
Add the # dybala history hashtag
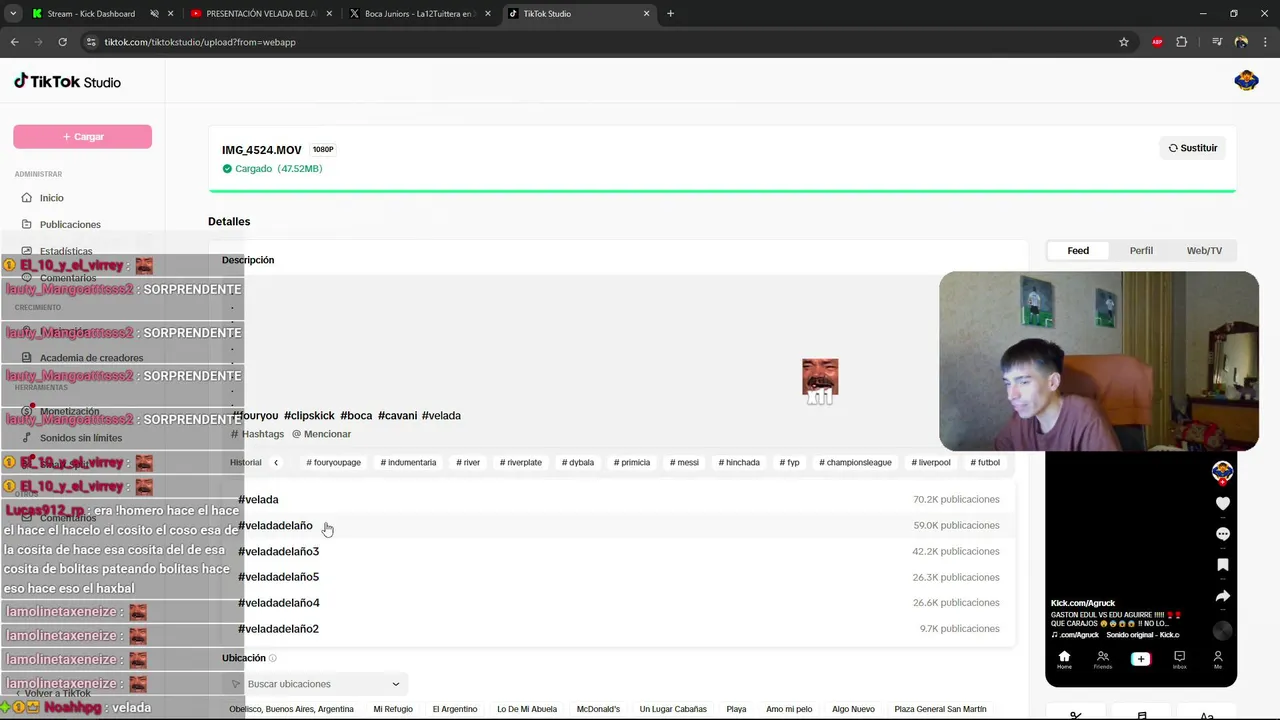coord(578,463)
